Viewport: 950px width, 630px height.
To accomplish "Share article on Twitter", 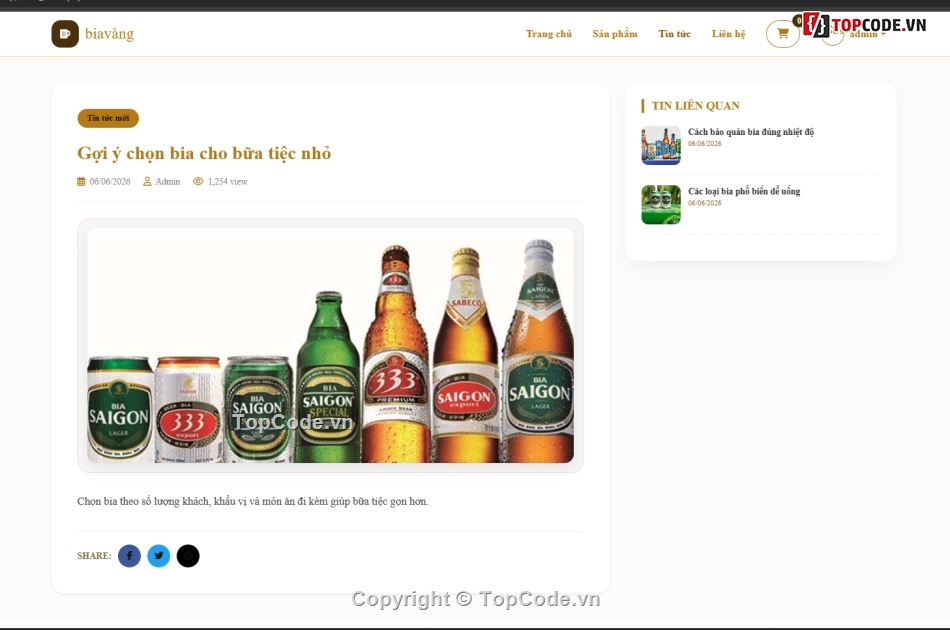I will pyautogui.click(x=159, y=555).
